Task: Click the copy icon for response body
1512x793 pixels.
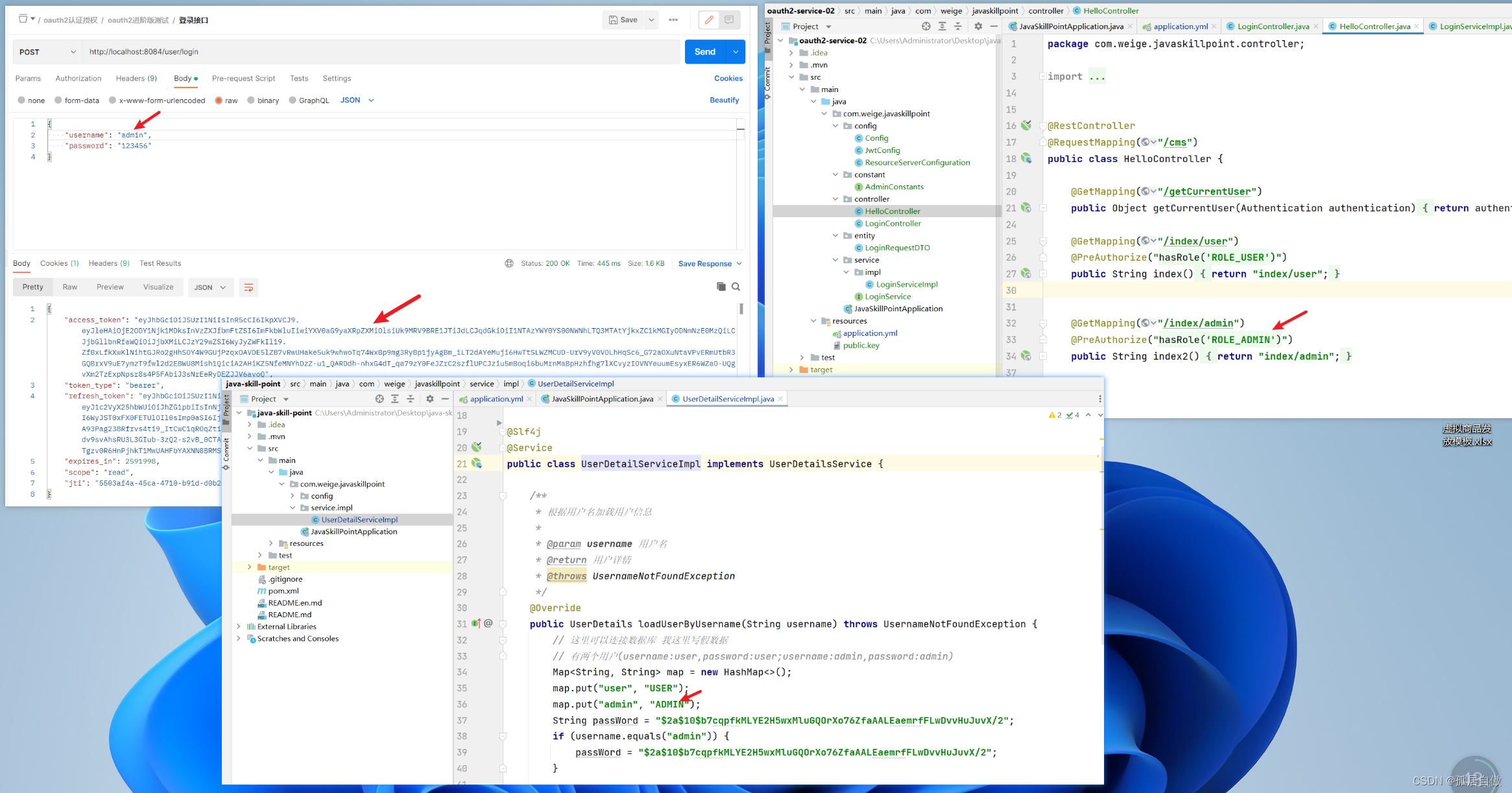Action: pyautogui.click(x=720, y=287)
